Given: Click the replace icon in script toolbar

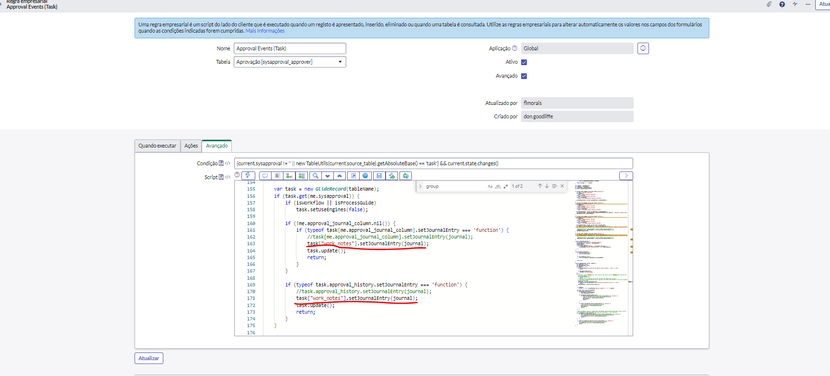Looking at the screenshot, I should pyautogui.click(x=289, y=175).
